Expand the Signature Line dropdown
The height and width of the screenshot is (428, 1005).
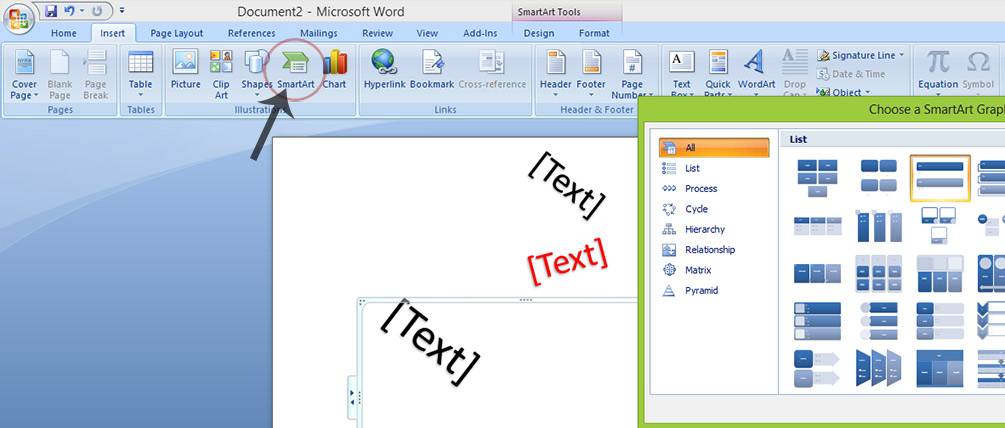pyautogui.click(x=901, y=56)
